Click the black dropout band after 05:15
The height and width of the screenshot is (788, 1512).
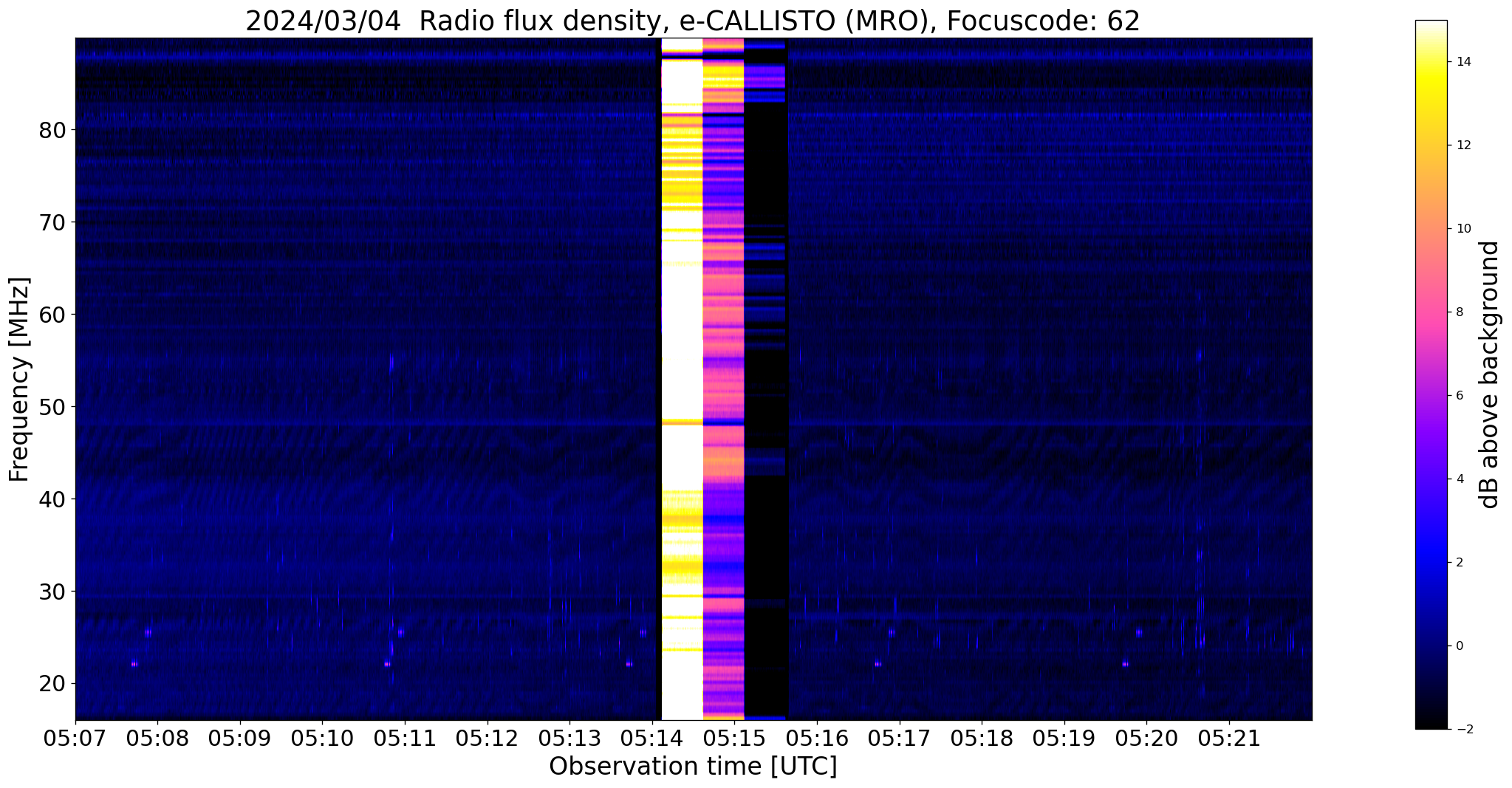(x=765, y=379)
